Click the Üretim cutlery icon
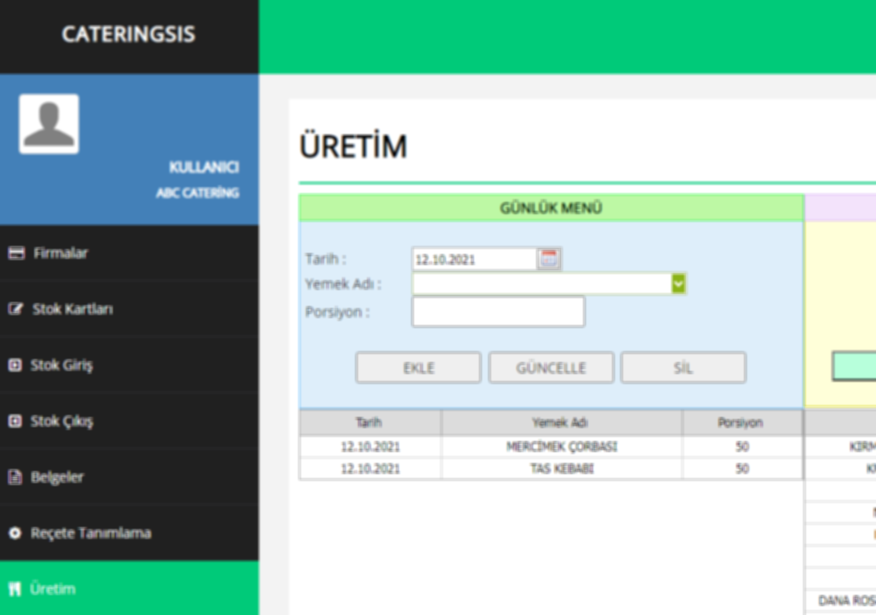The height and width of the screenshot is (615, 876). (x=15, y=589)
